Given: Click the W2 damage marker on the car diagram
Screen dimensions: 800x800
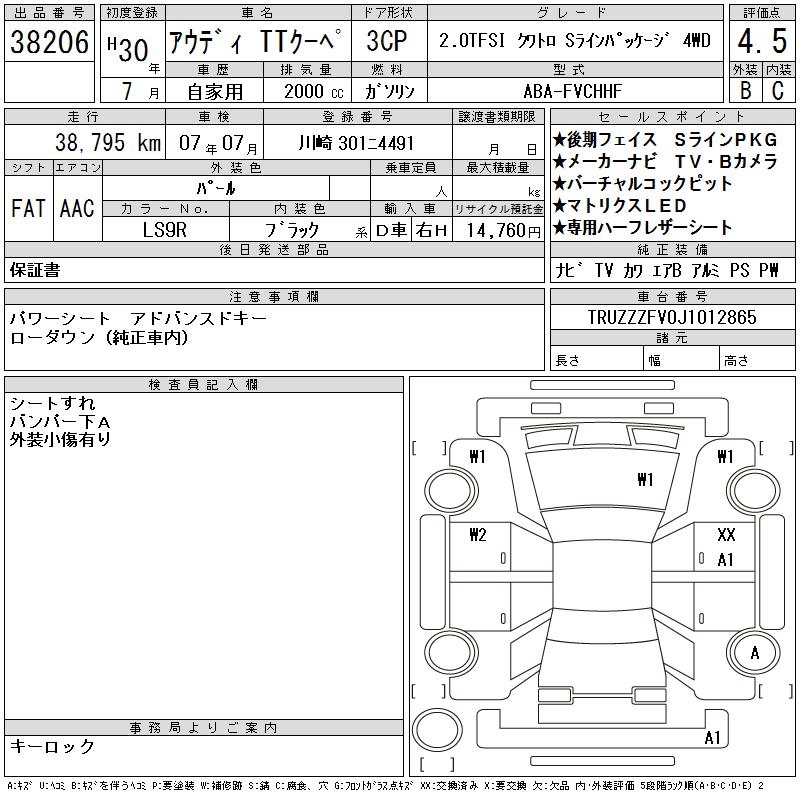Looking at the screenshot, I should [x=477, y=535].
